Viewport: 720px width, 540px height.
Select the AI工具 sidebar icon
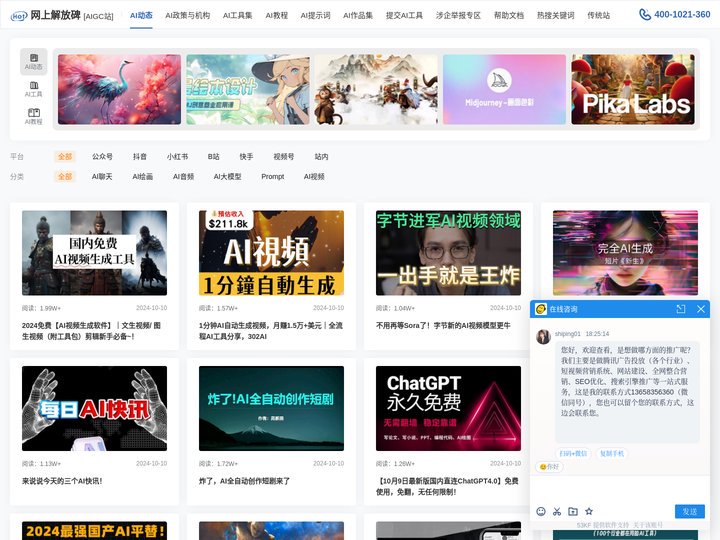tap(34, 89)
